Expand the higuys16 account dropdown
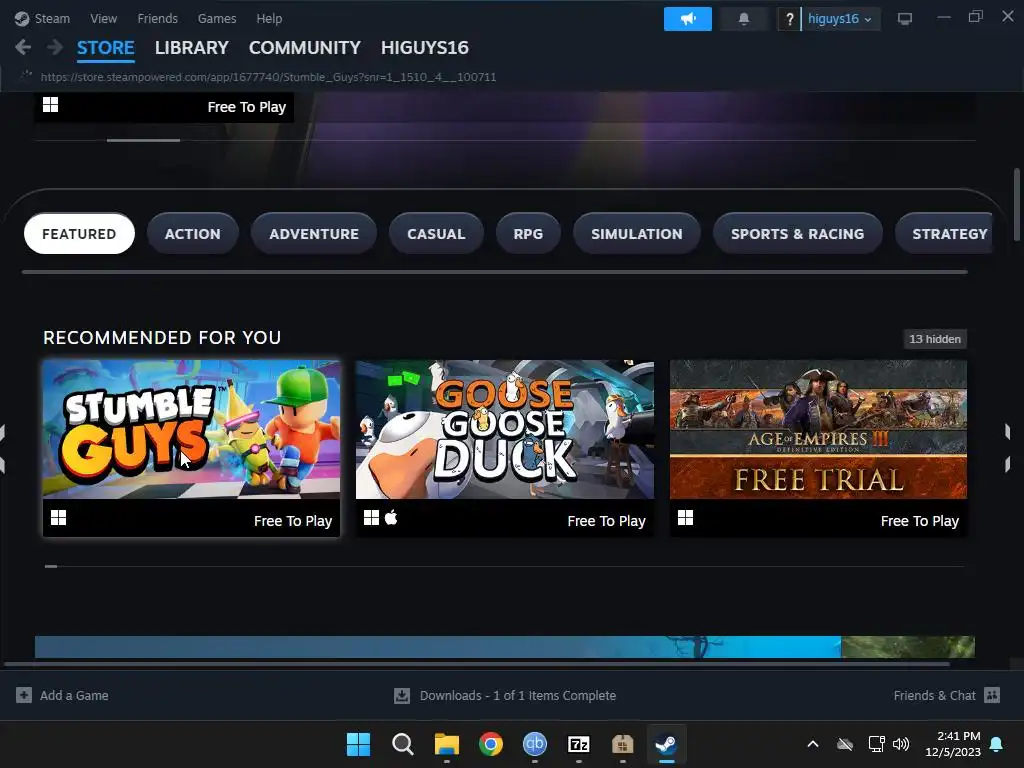Screen dimensions: 1024x768 [840, 19]
